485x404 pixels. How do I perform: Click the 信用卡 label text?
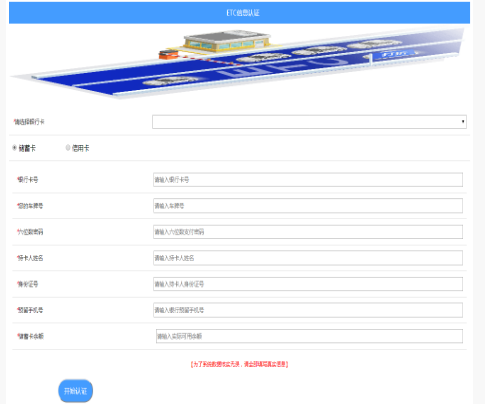click(81, 148)
